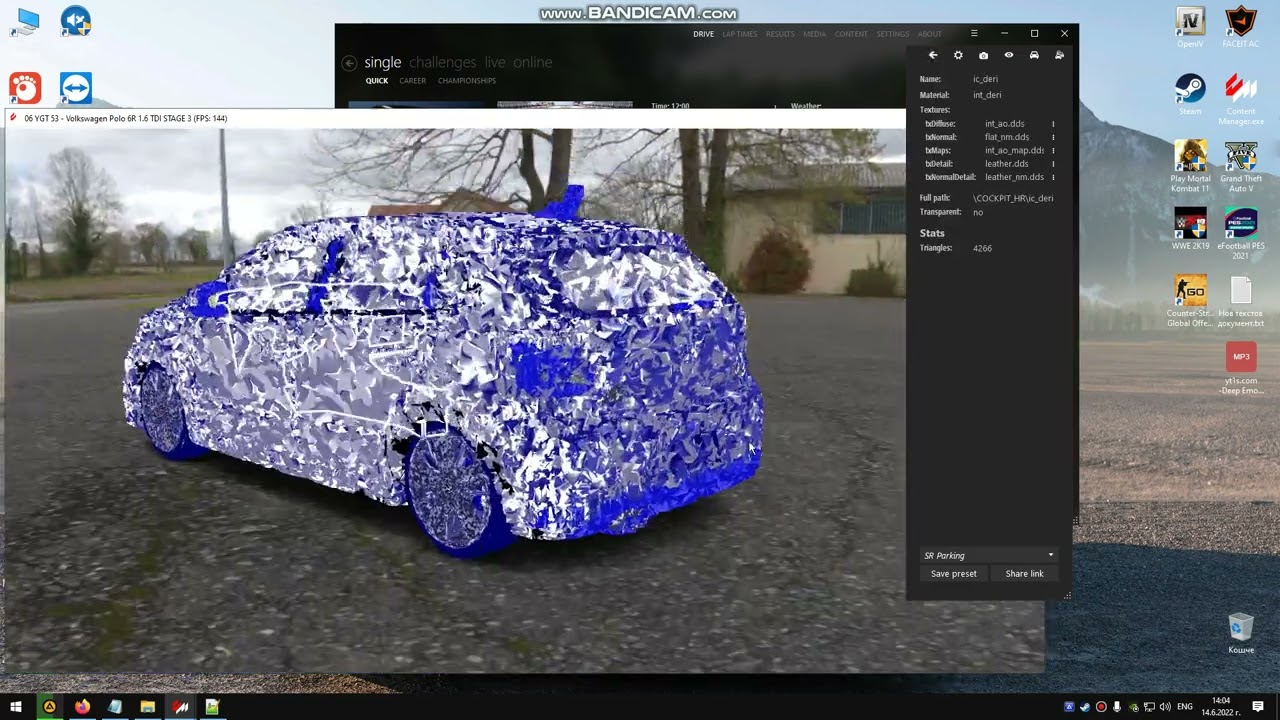Click the car icon in showroom toolbar
Image resolution: width=1280 pixels, height=720 pixels.
point(1034,56)
